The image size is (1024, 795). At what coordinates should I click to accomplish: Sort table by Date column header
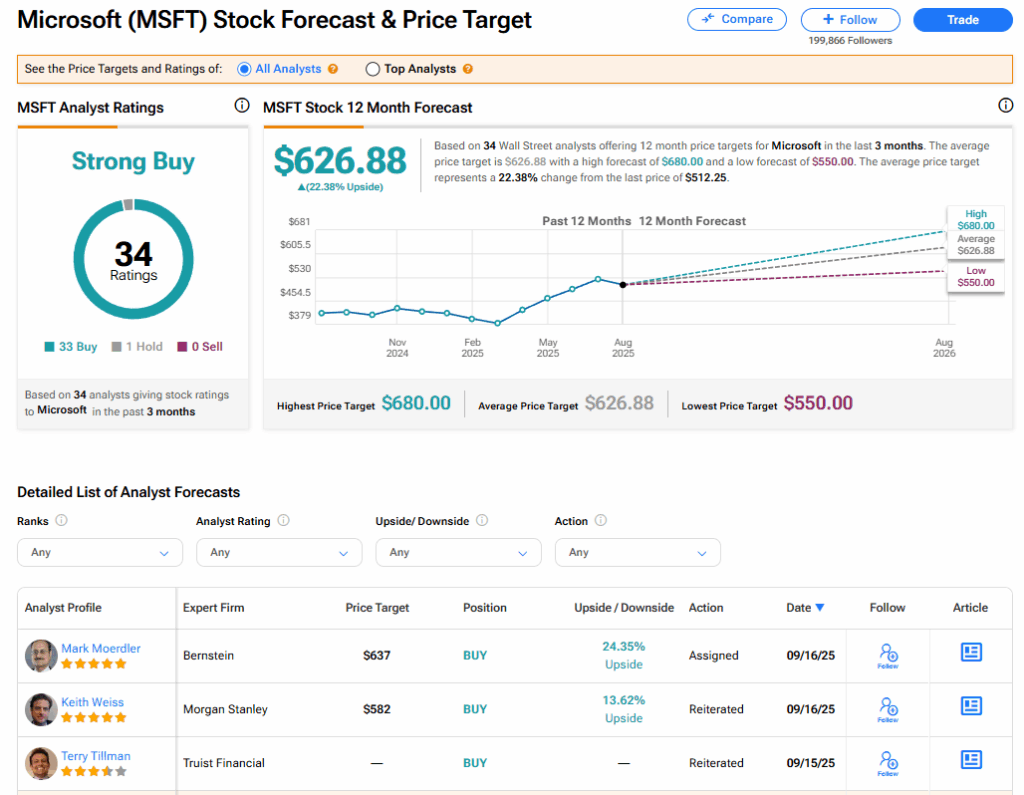click(805, 607)
